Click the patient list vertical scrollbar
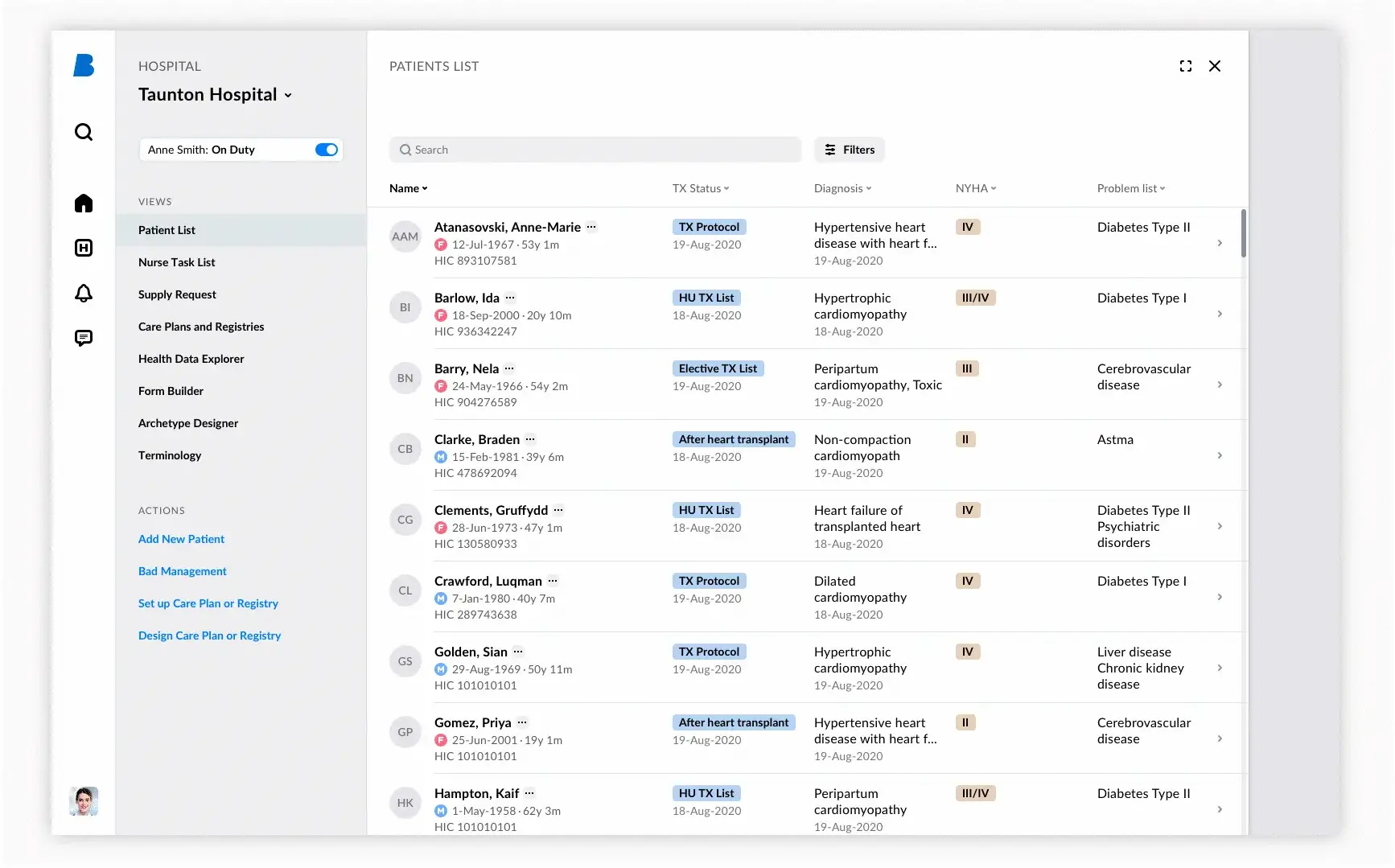Screen dimensions: 1395x868 point(1244,233)
